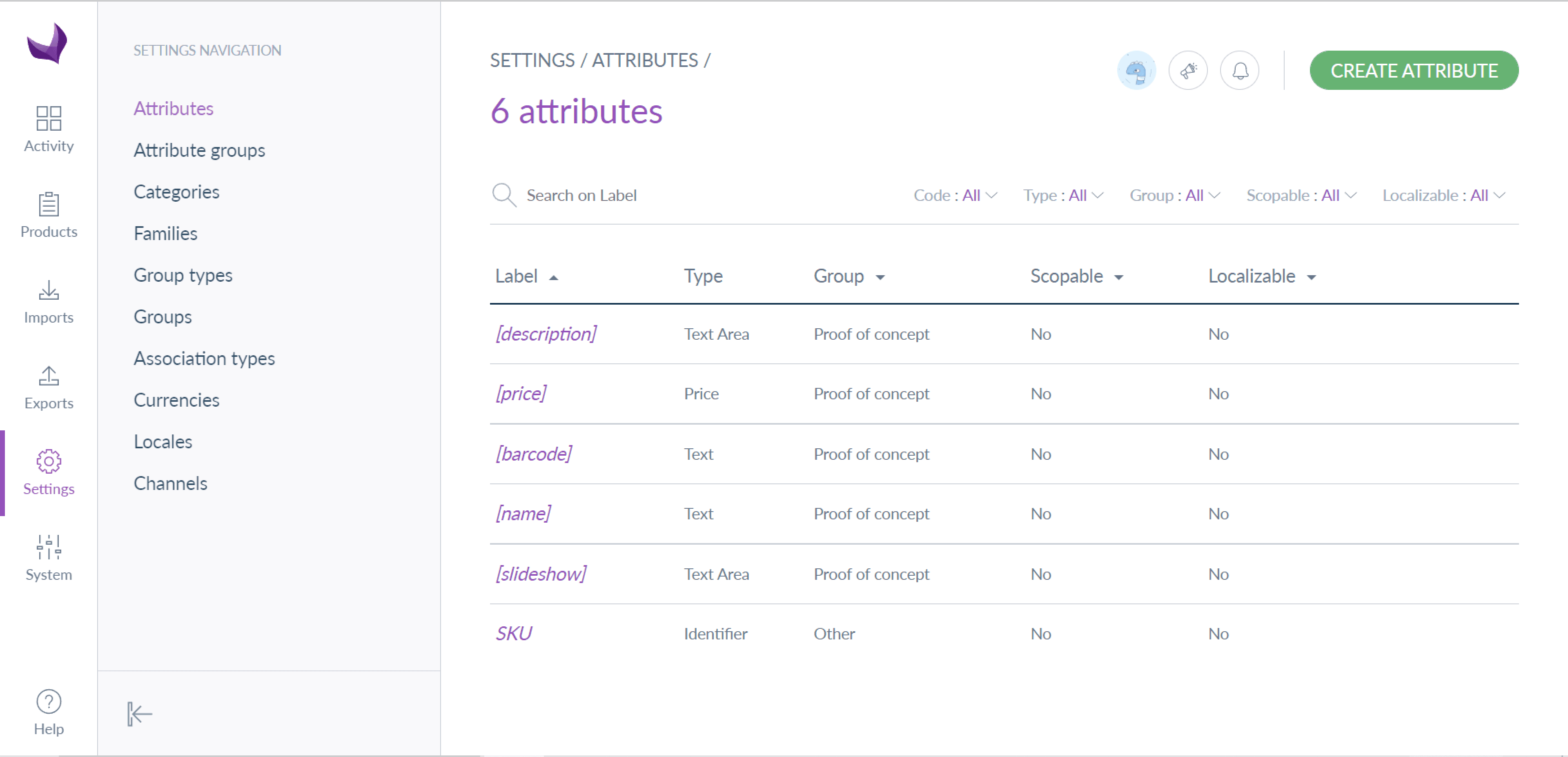This screenshot has width=1568, height=757.
Task: Open the [barcode] attribute
Action: pyautogui.click(x=533, y=454)
